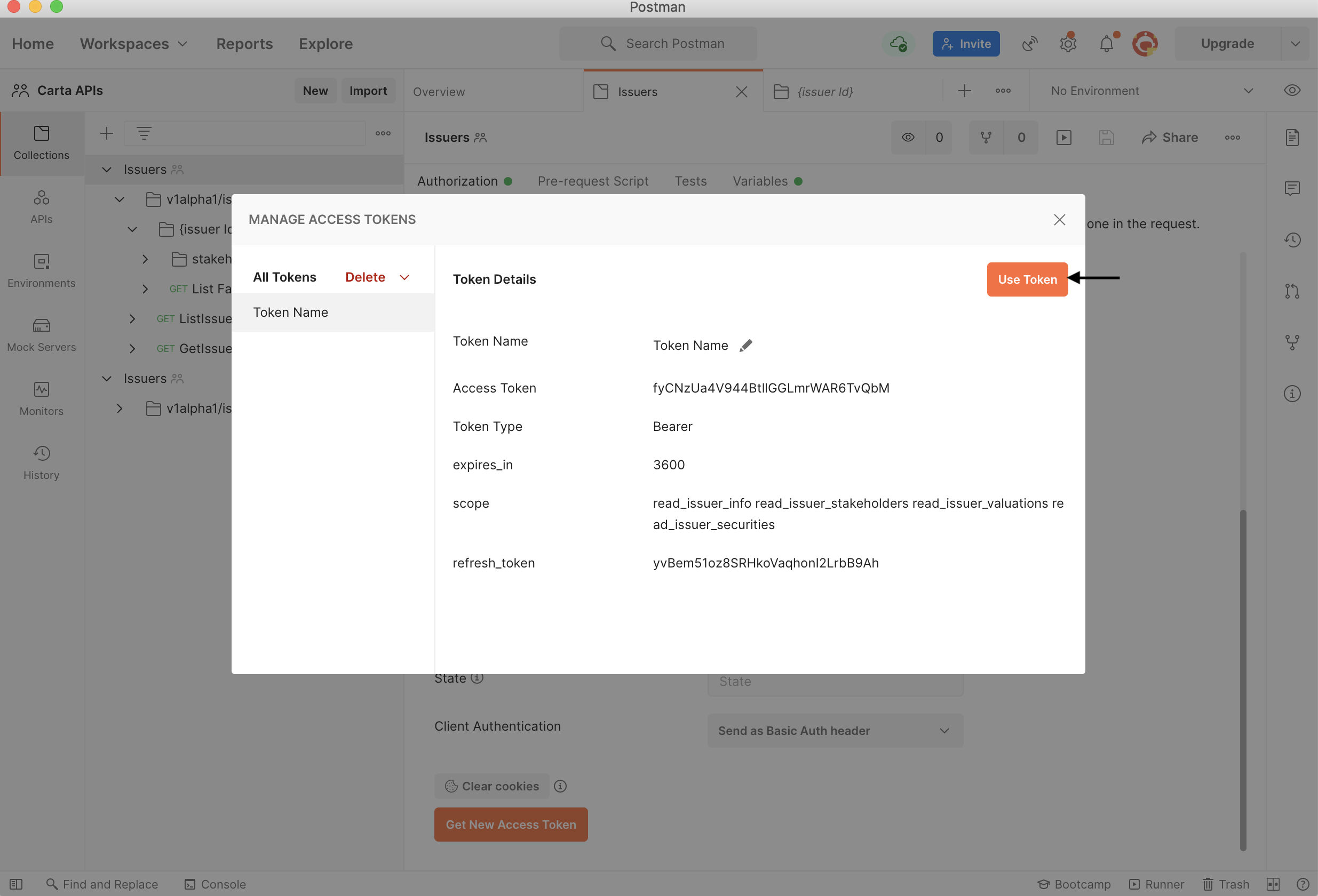
Task: Go to Home
Action: pyautogui.click(x=33, y=44)
